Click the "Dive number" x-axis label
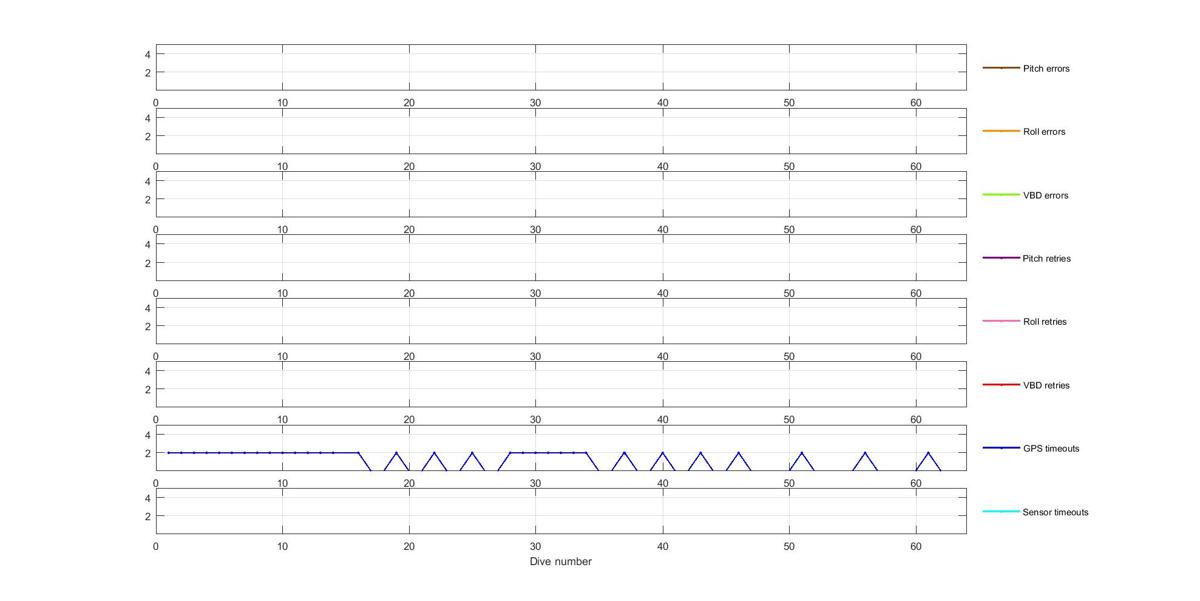Viewport: 1200px width, 601px height. coord(561,562)
